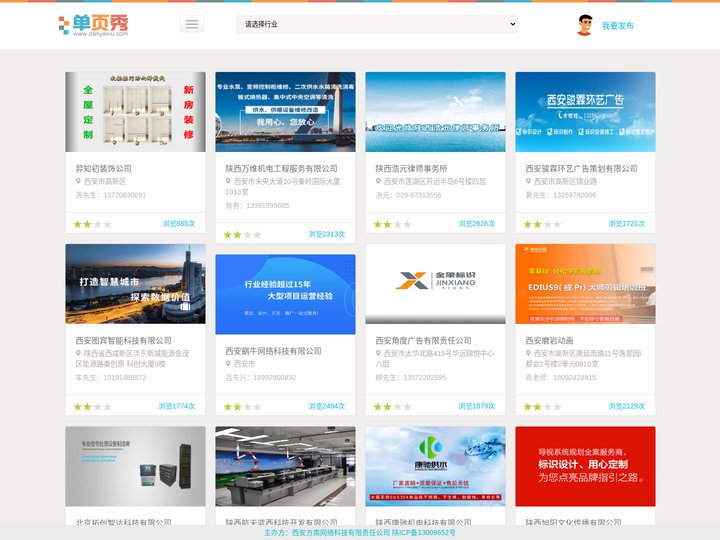Click the location pin for 西安市太华北路415号

point(378,354)
